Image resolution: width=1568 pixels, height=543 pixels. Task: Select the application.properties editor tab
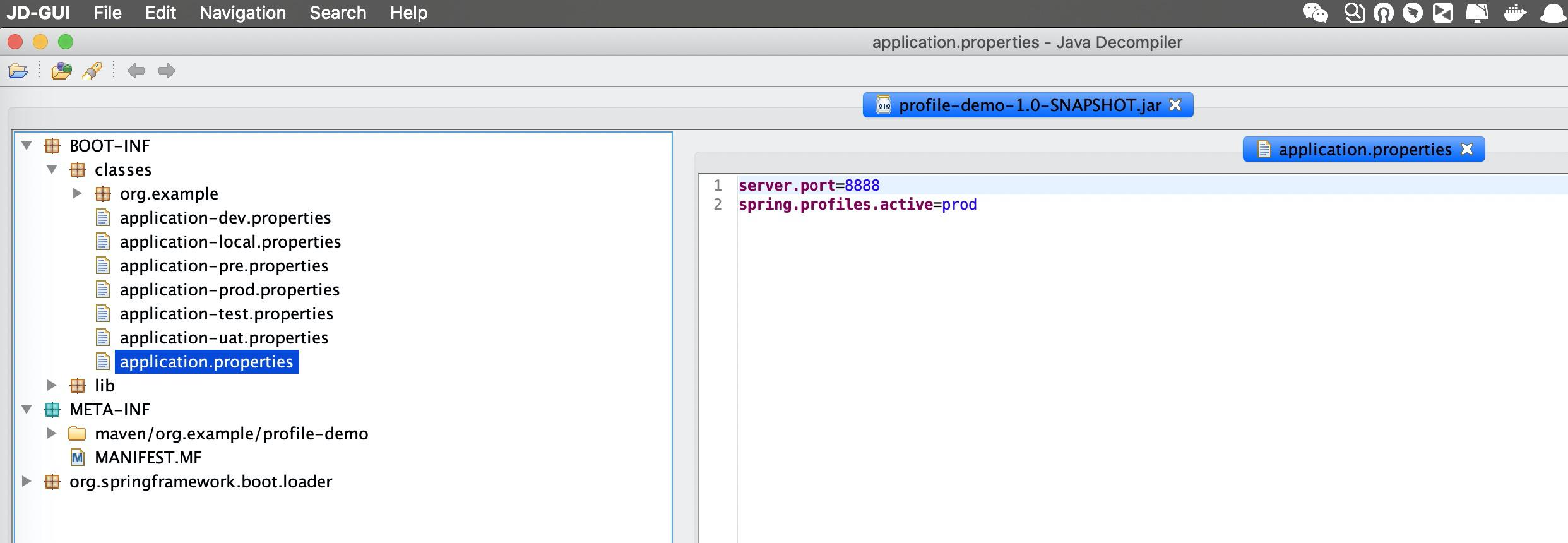[x=1365, y=150]
